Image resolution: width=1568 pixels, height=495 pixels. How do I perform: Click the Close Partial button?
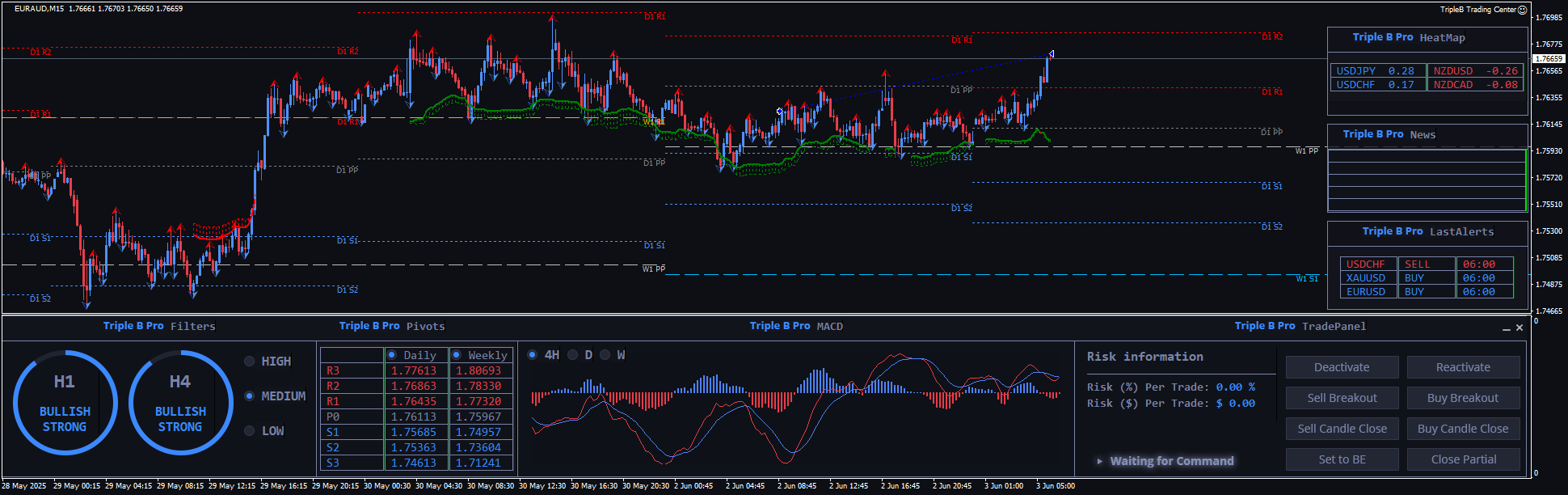tap(1463, 459)
